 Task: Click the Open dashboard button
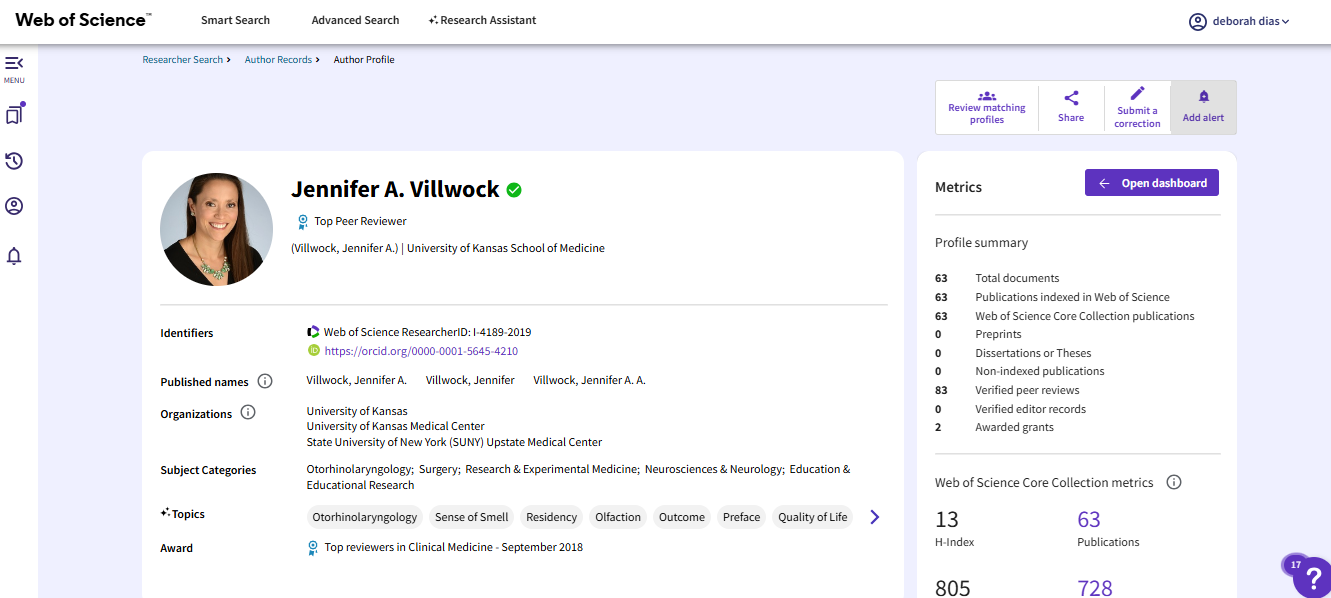tap(1151, 182)
